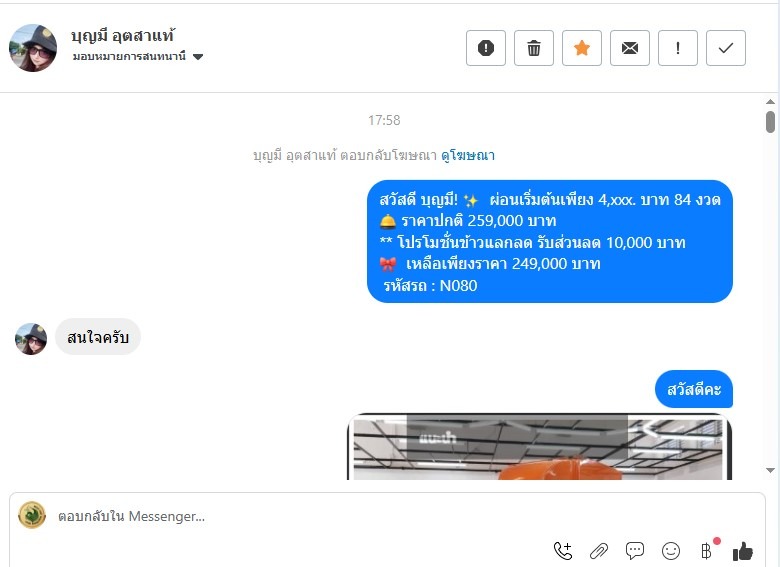The image size is (780, 567).
Task: Flag conversation with the exclamation mark icon
Action: (x=678, y=48)
